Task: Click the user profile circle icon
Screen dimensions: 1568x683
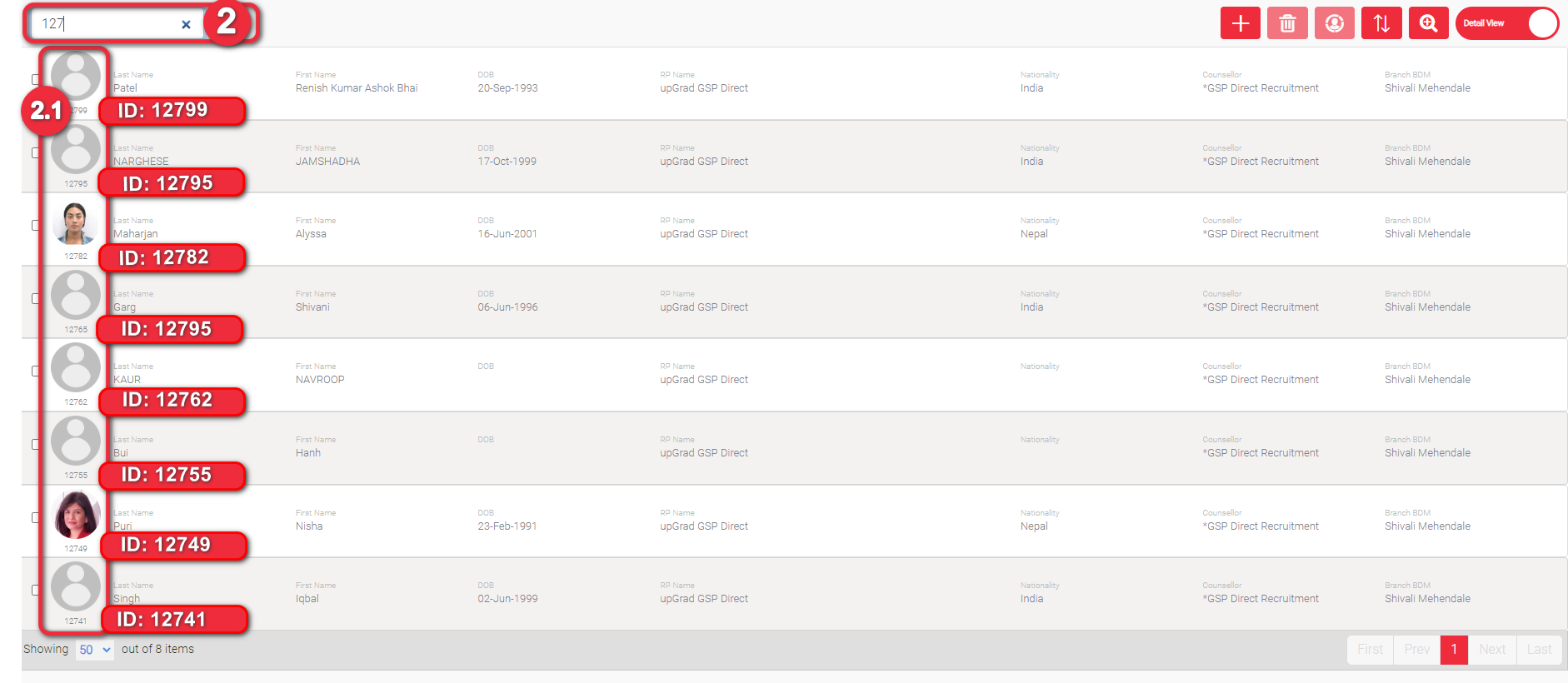Action: click(1335, 23)
